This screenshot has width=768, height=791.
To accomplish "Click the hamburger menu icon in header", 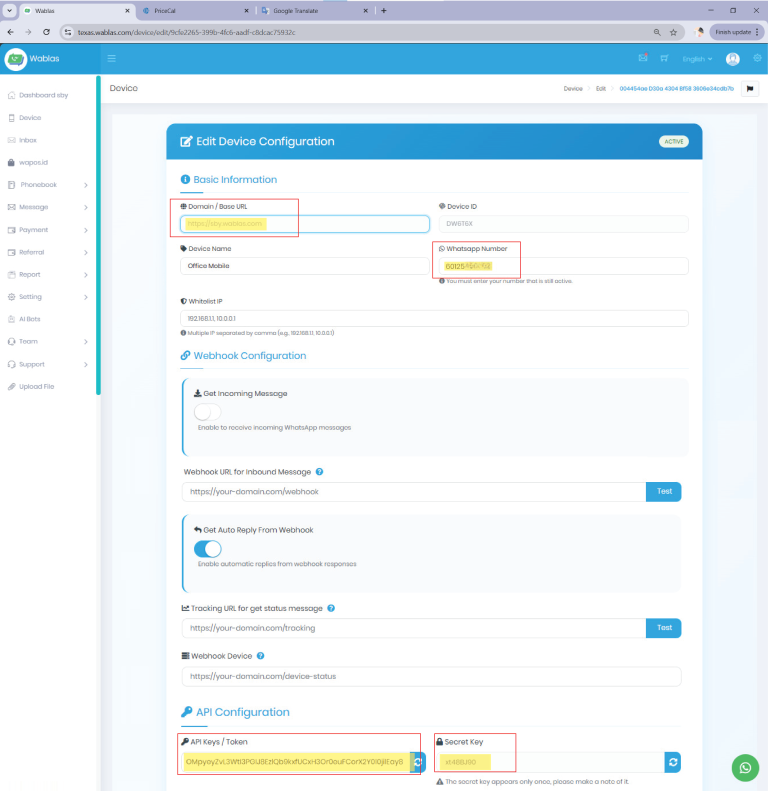I will tap(111, 59).
